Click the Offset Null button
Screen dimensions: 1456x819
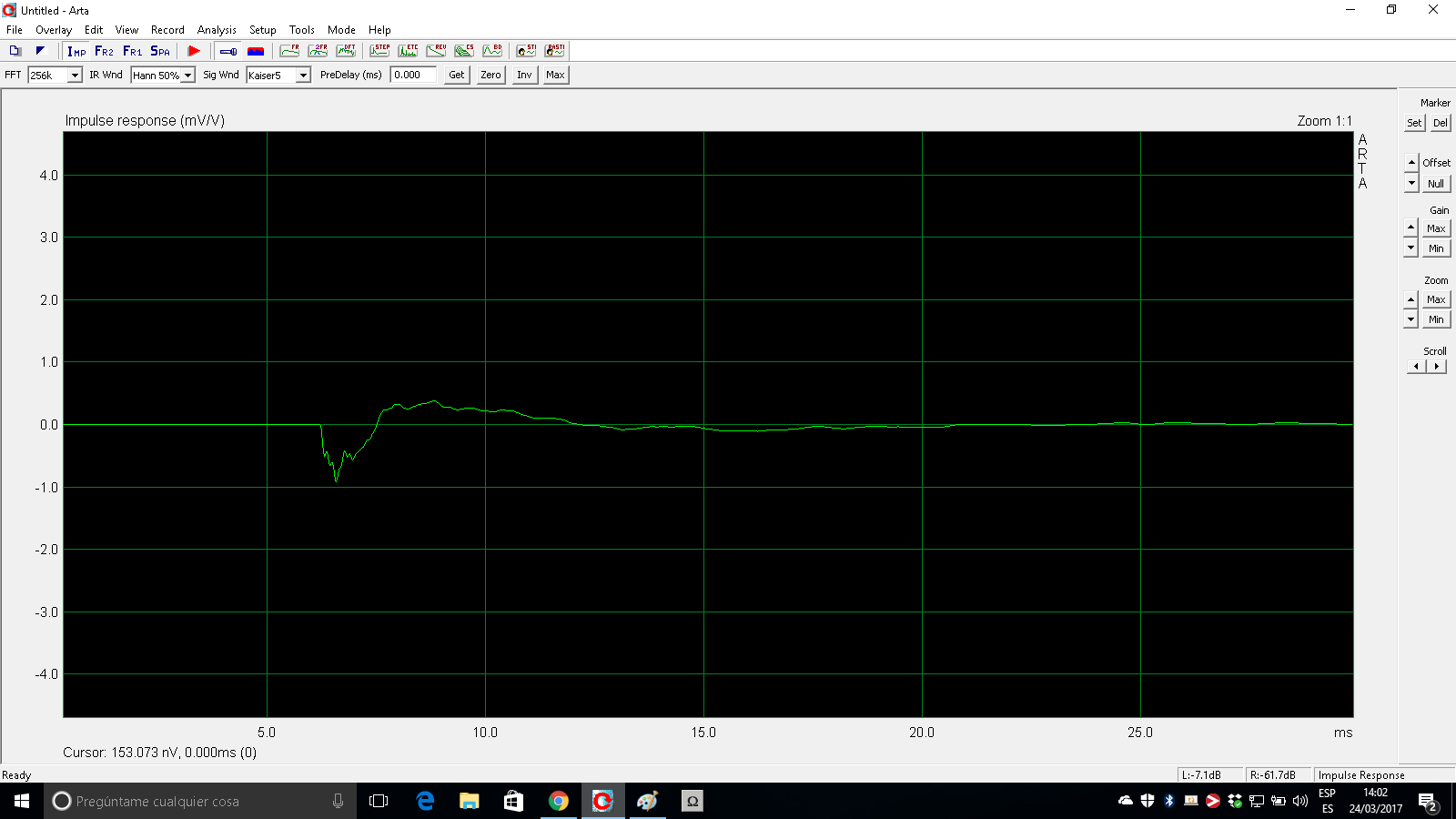[x=1436, y=183]
